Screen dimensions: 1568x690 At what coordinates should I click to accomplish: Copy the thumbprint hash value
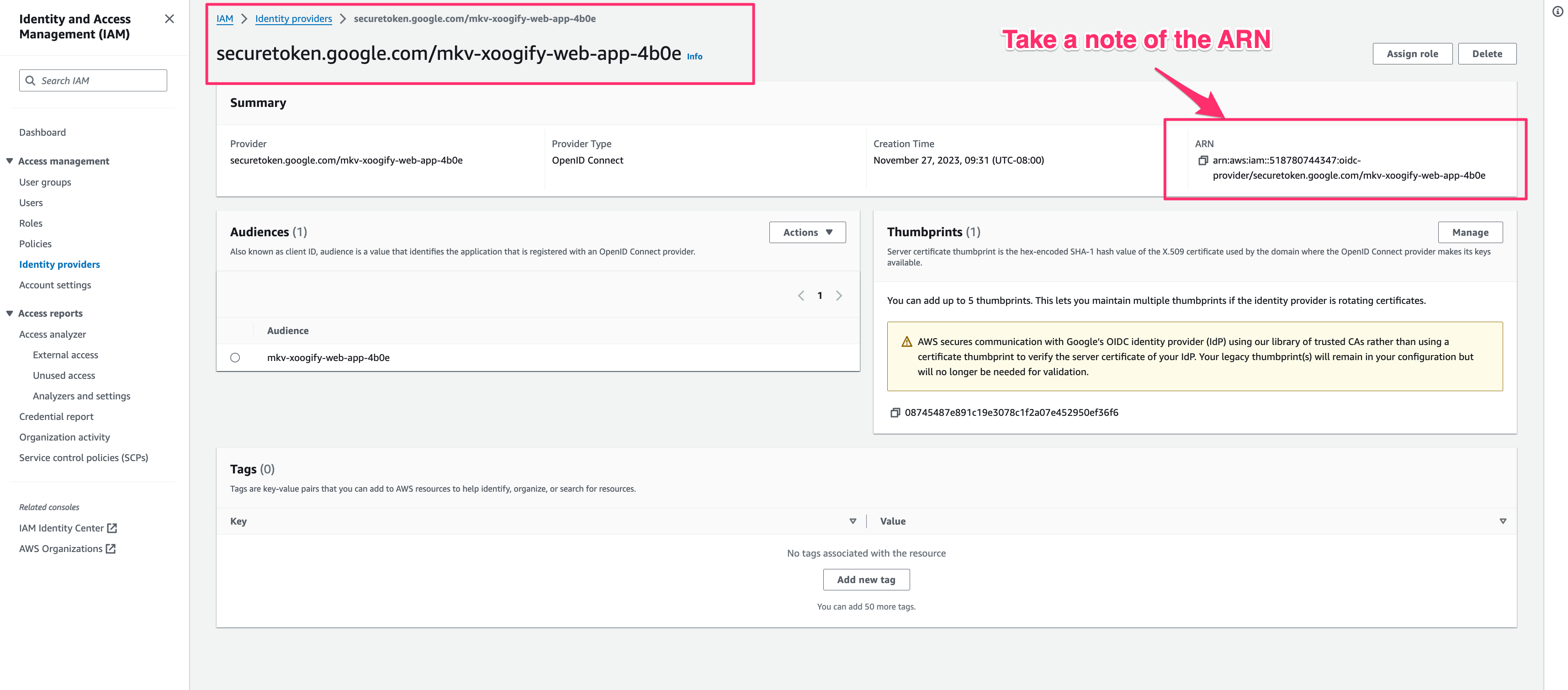[895, 413]
